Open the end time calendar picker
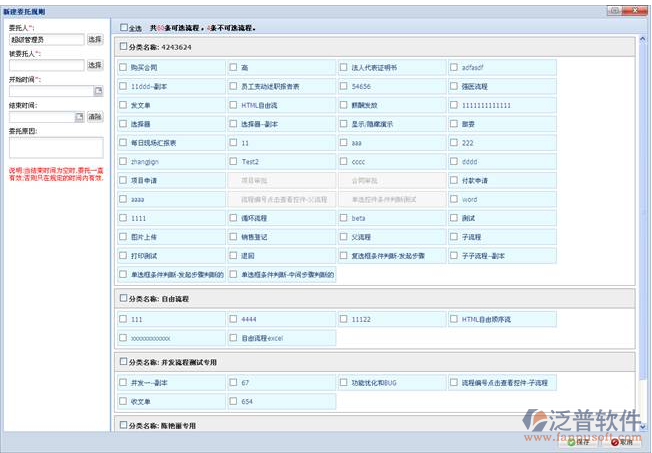This screenshot has height=453, width=652. 80,117
